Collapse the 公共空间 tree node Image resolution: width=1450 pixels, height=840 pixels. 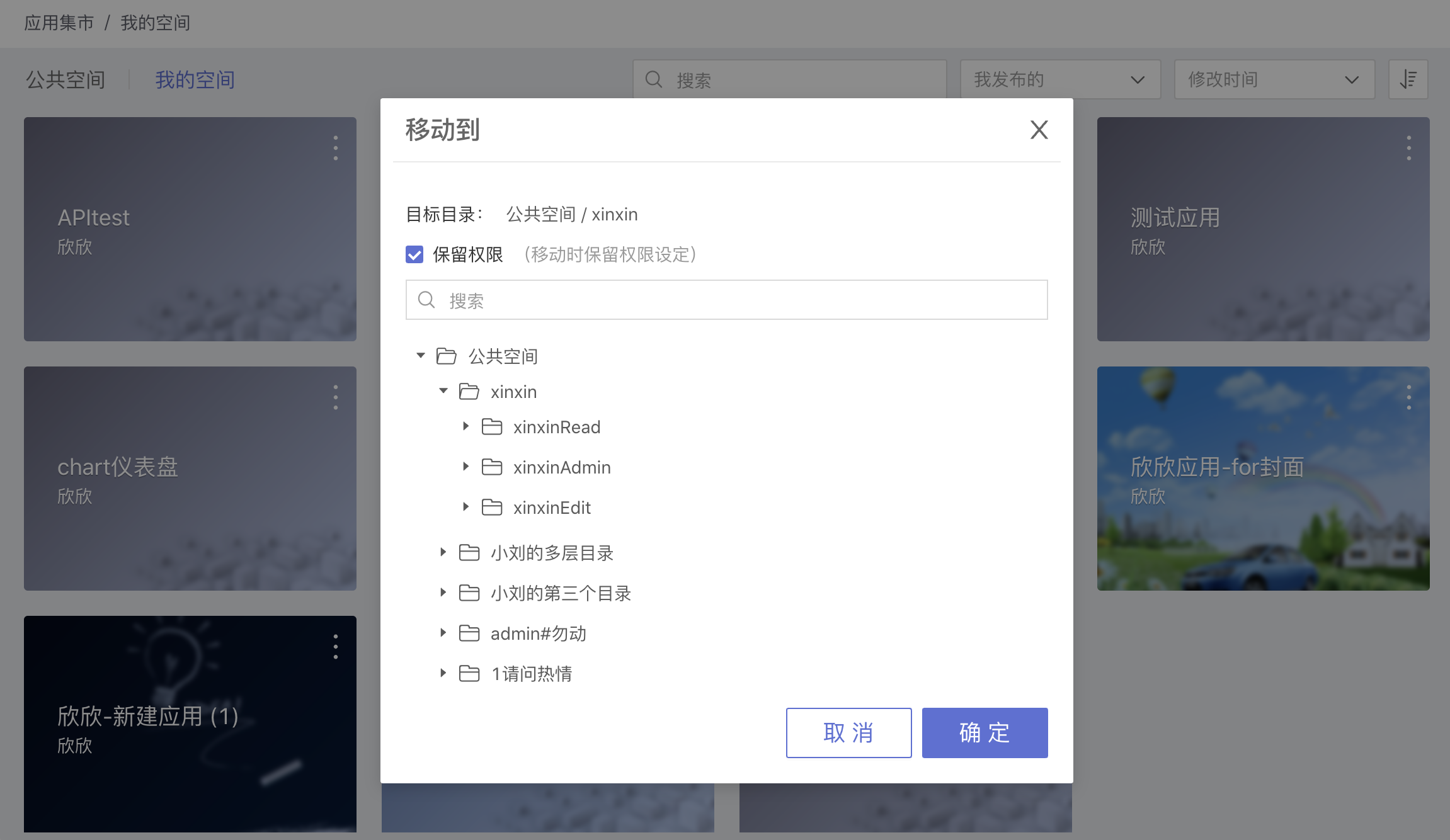pos(421,356)
